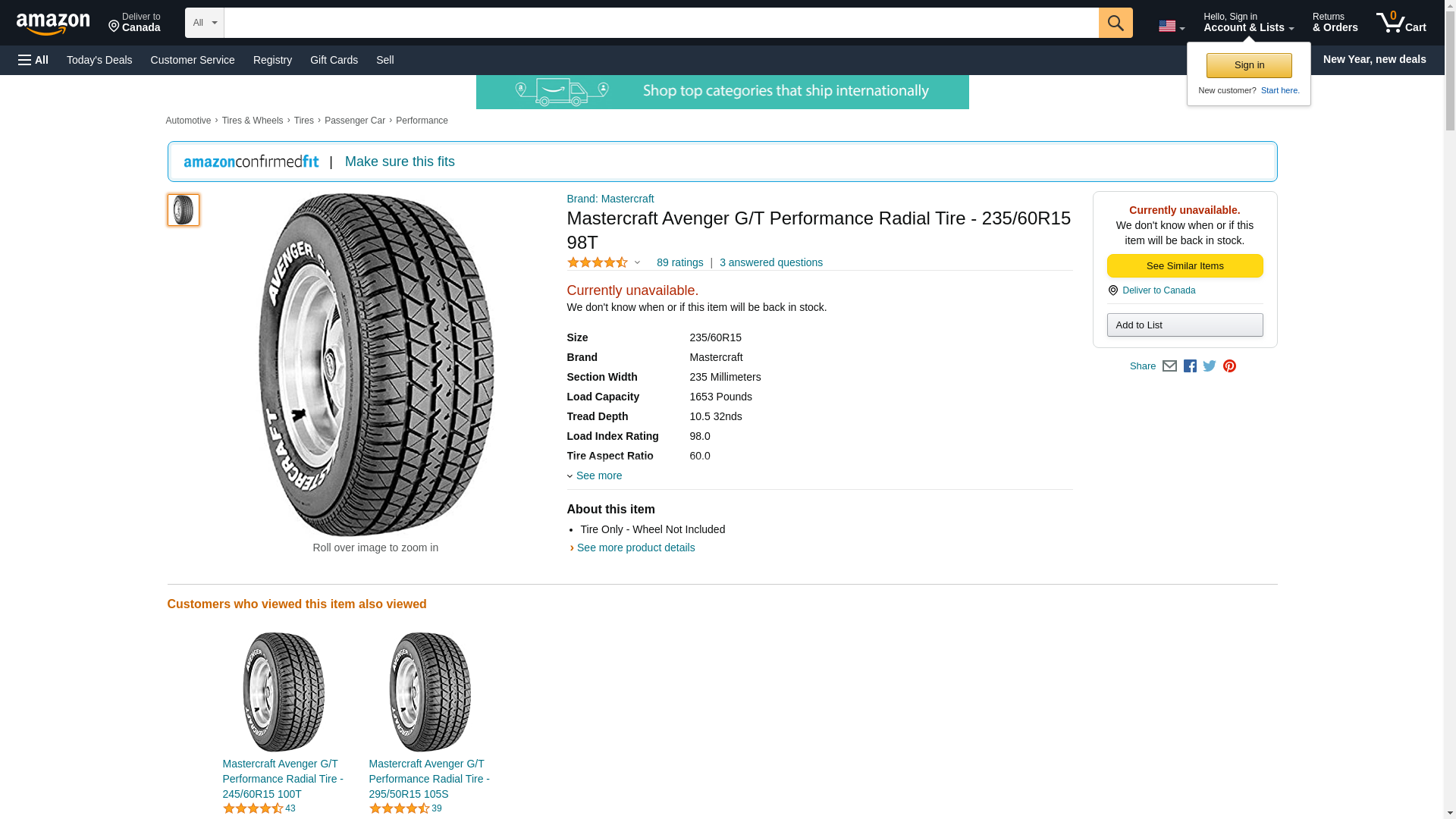
Task: Open the country flag language selector
Action: 1171,27
